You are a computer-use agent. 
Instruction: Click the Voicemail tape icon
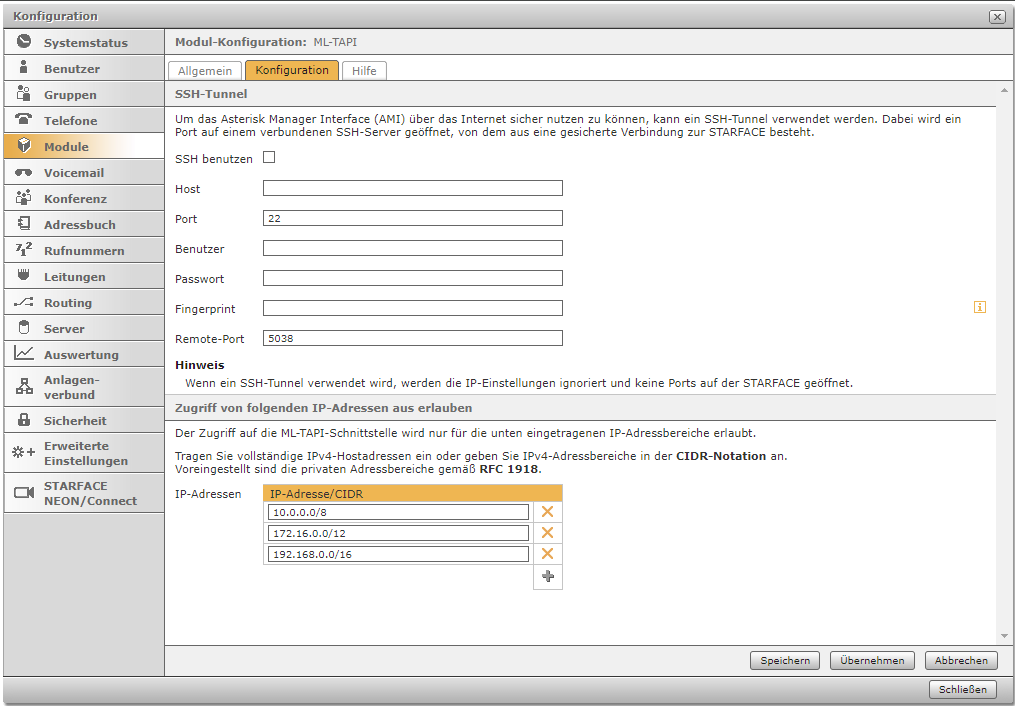pyautogui.click(x=24, y=172)
